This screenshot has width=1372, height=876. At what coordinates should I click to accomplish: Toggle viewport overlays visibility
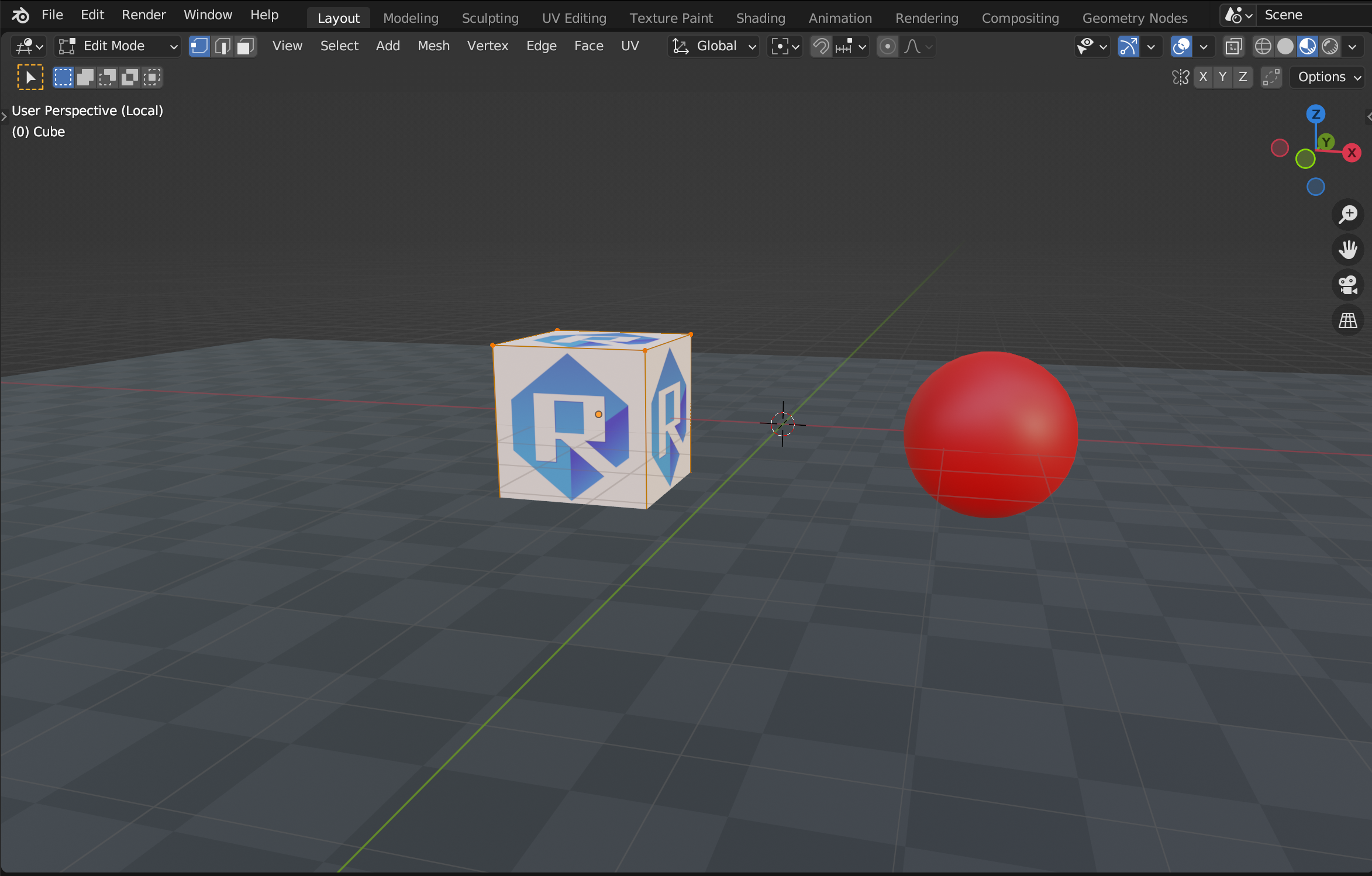coord(1180,46)
